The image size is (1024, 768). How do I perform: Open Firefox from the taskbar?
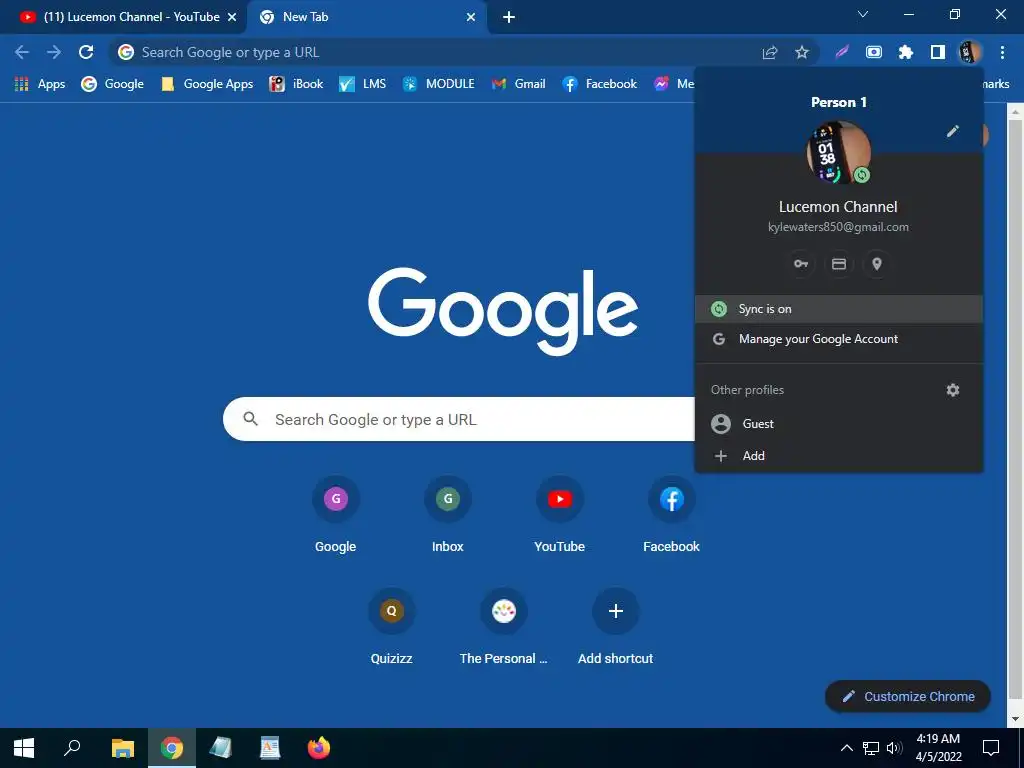(319, 748)
